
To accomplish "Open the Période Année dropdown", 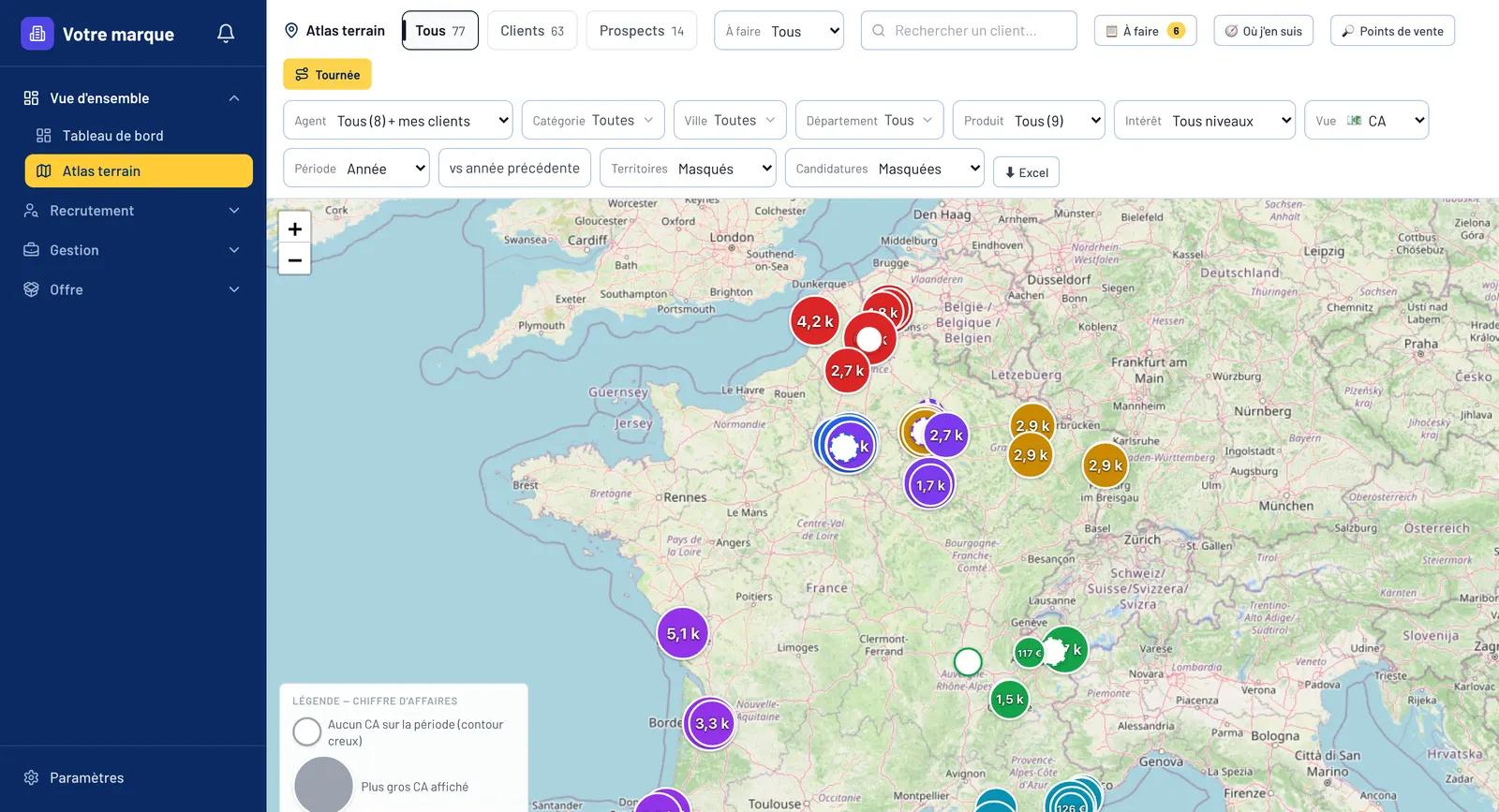I will [356, 169].
